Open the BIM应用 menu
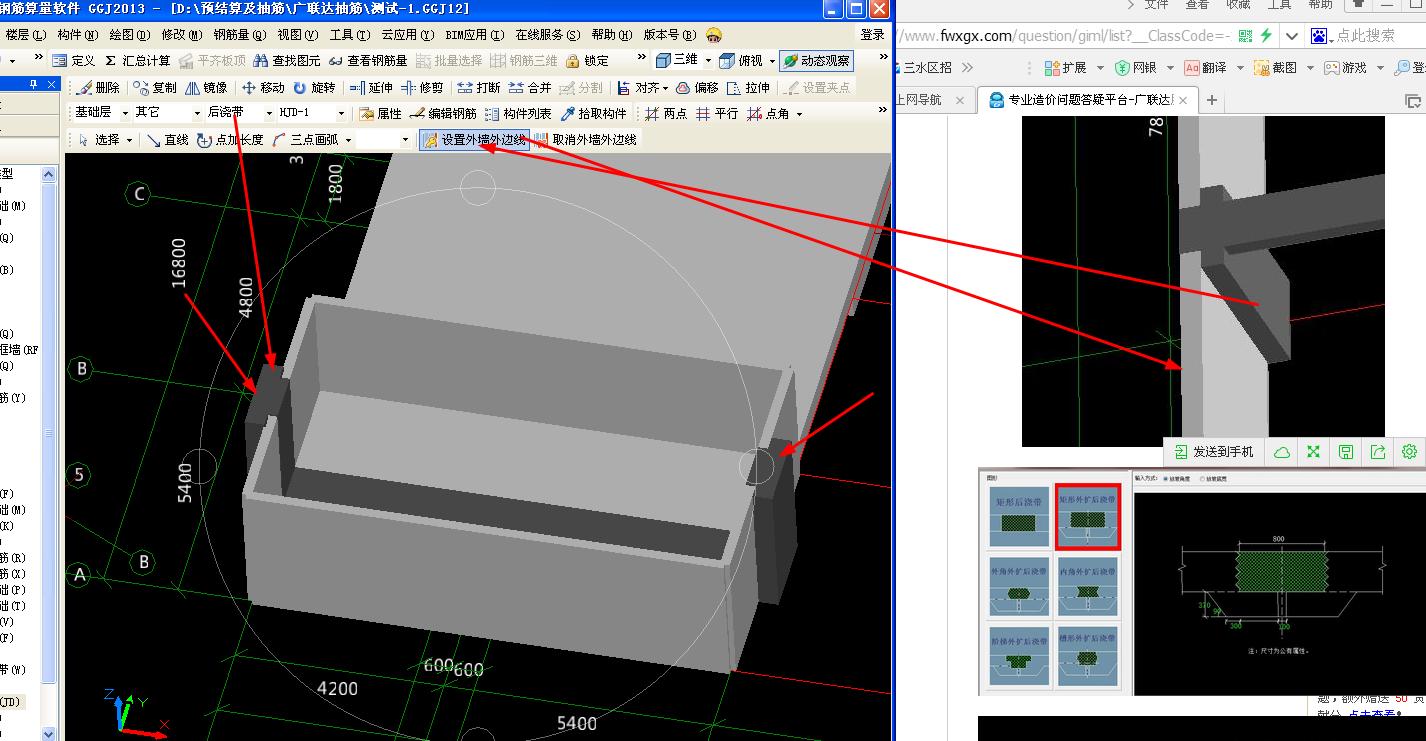This screenshot has width=1426, height=741. (x=474, y=35)
